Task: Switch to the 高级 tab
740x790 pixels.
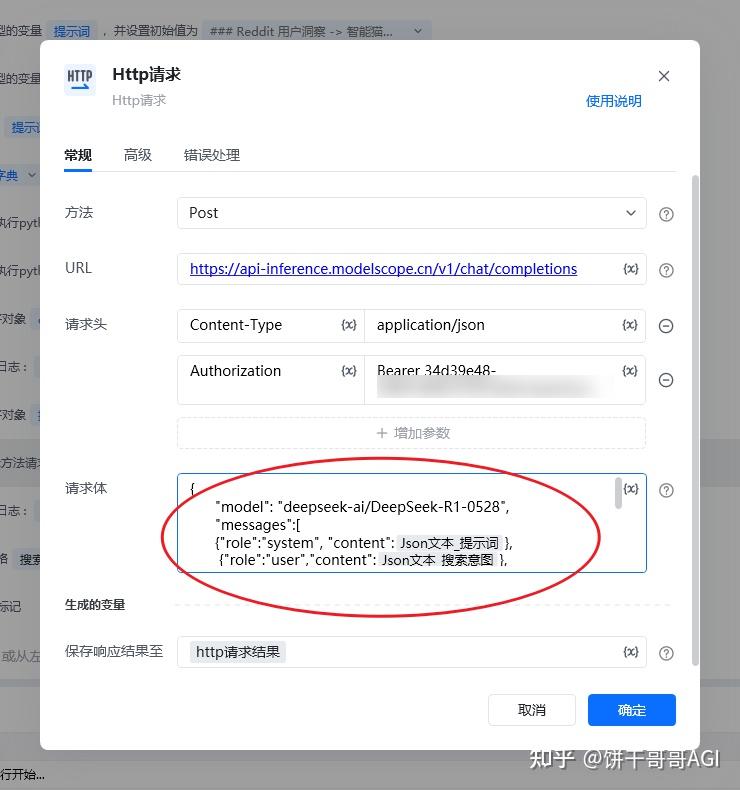Action: [138, 155]
